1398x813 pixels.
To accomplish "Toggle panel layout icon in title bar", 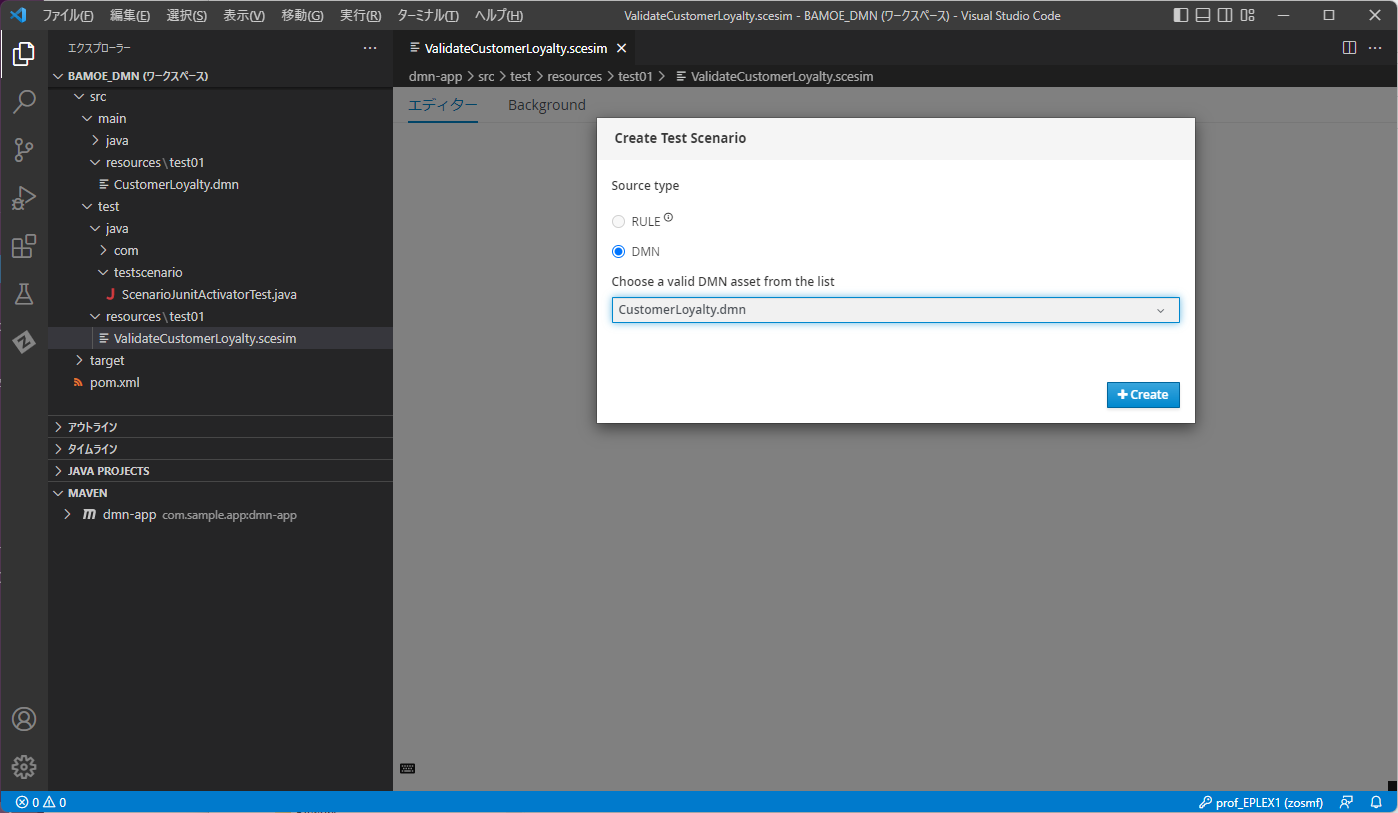I will [1203, 15].
